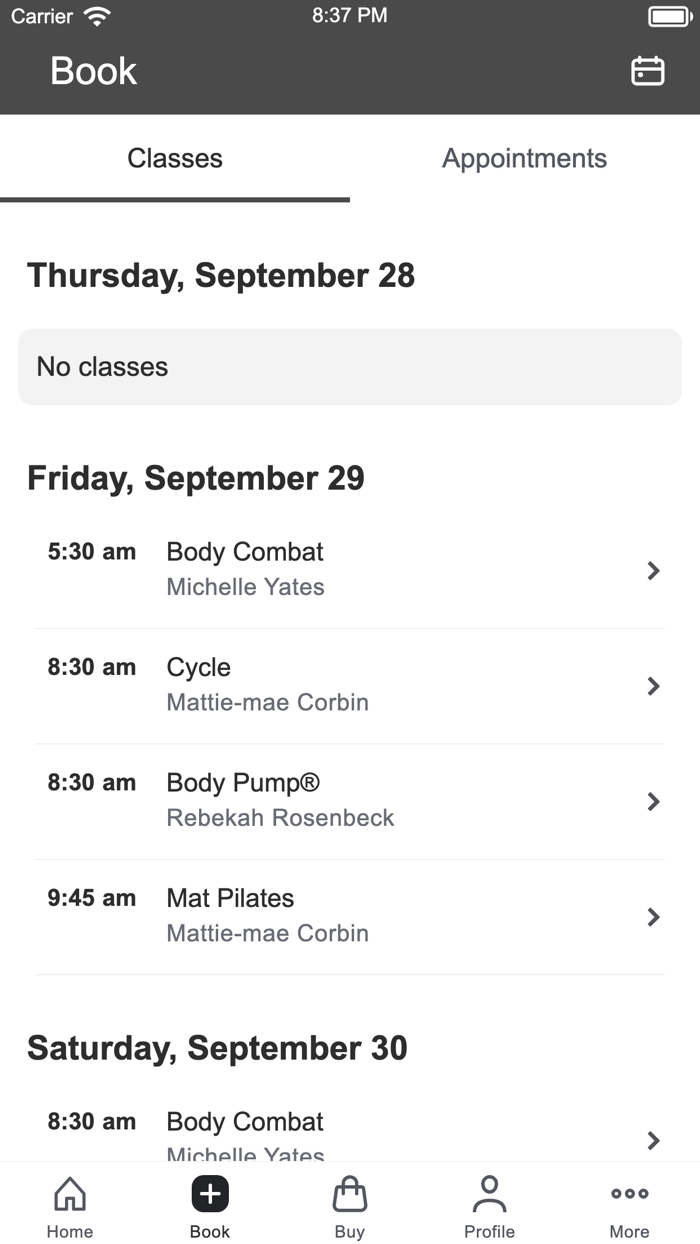This screenshot has height=1244, width=700.
Task: Tap the More ellipsis icon
Action: [629, 1193]
